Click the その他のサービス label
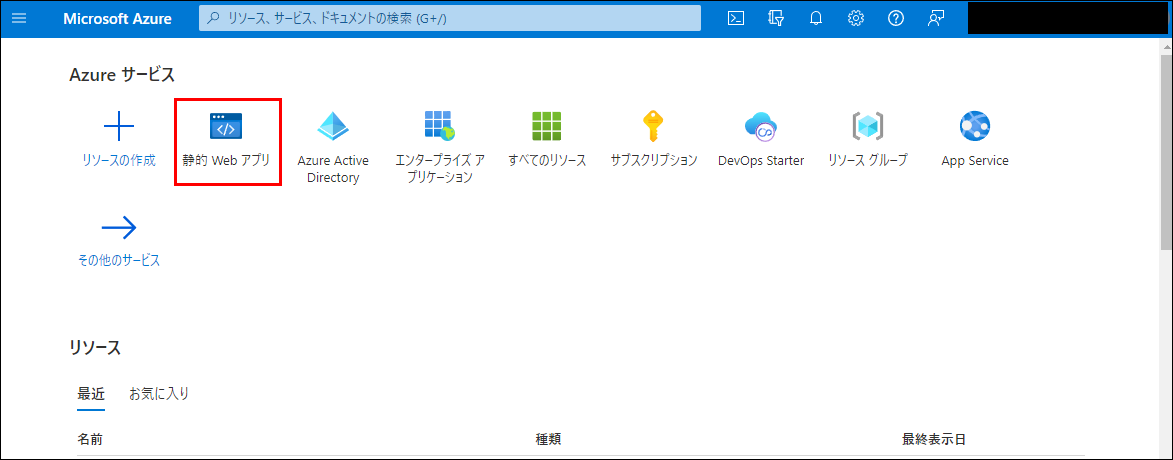1173x460 pixels. click(119, 260)
